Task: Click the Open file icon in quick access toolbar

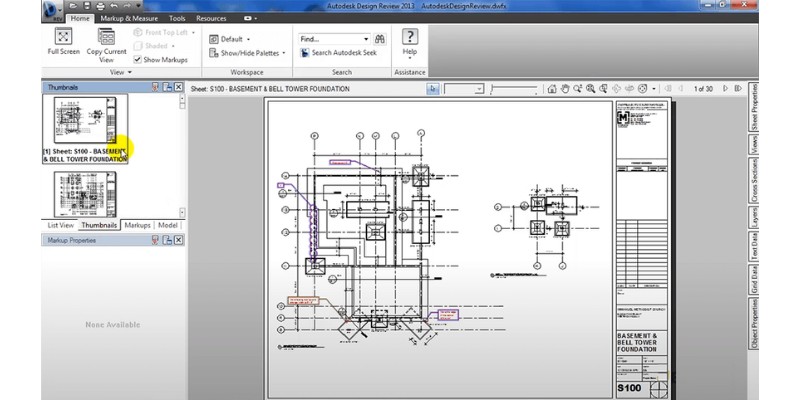Action: pos(73,6)
